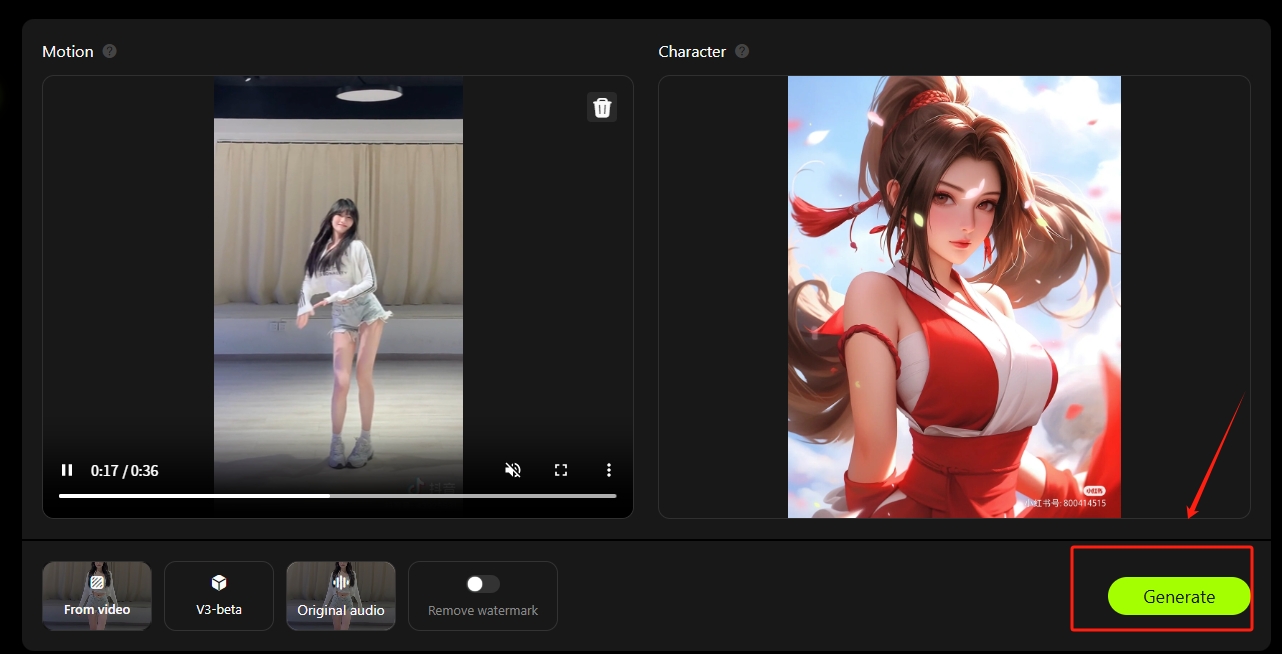Pause the motion video playback
Image resolution: width=1282 pixels, height=654 pixels.
[67, 470]
